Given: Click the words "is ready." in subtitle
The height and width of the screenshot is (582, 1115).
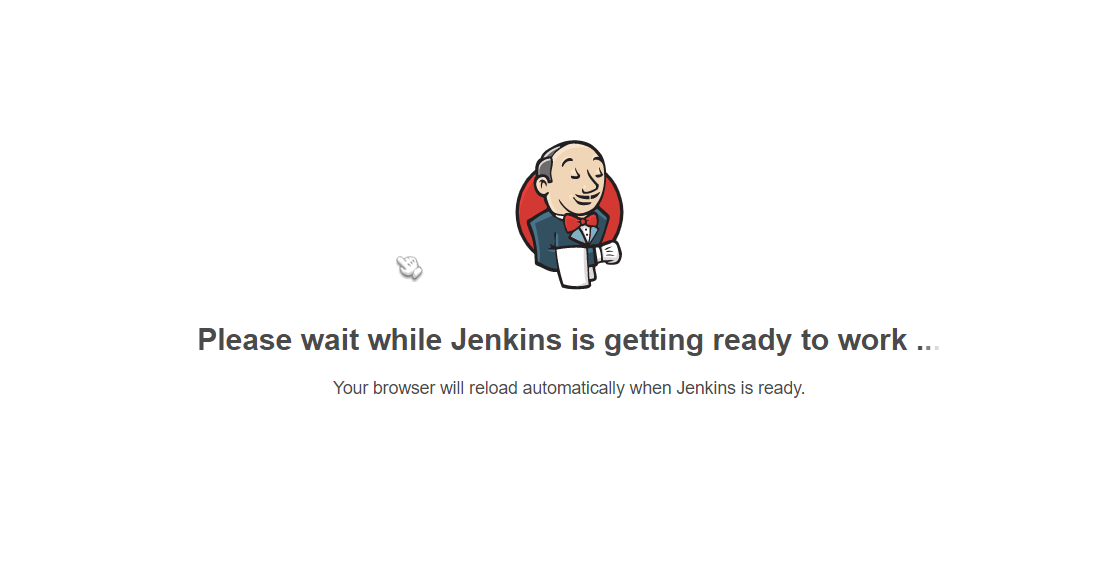Looking at the screenshot, I should [773, 388].
